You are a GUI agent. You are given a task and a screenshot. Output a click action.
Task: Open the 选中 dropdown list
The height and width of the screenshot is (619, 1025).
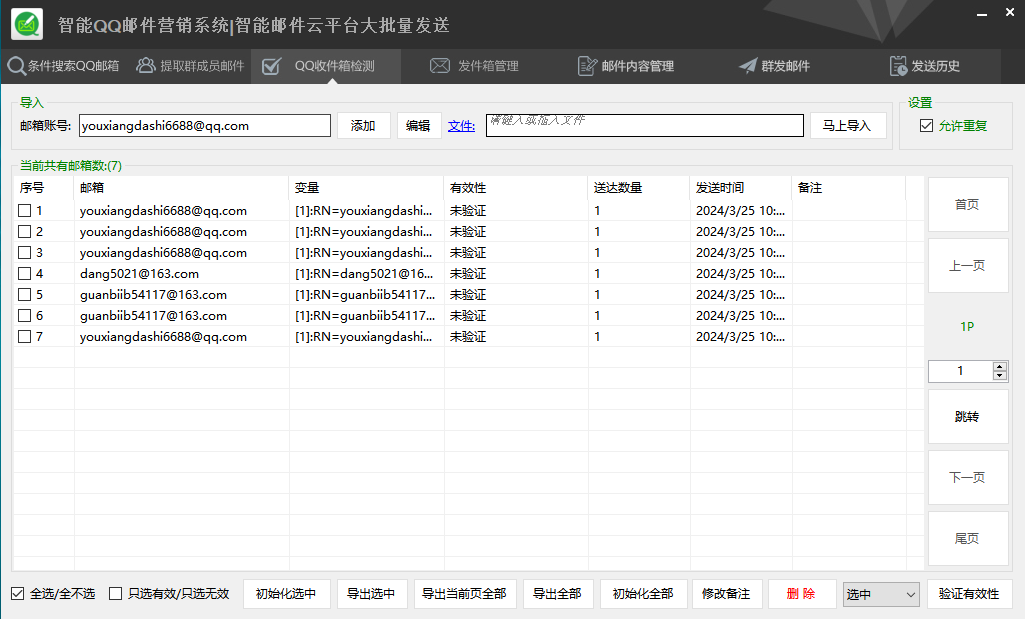(x=881, y=594)
